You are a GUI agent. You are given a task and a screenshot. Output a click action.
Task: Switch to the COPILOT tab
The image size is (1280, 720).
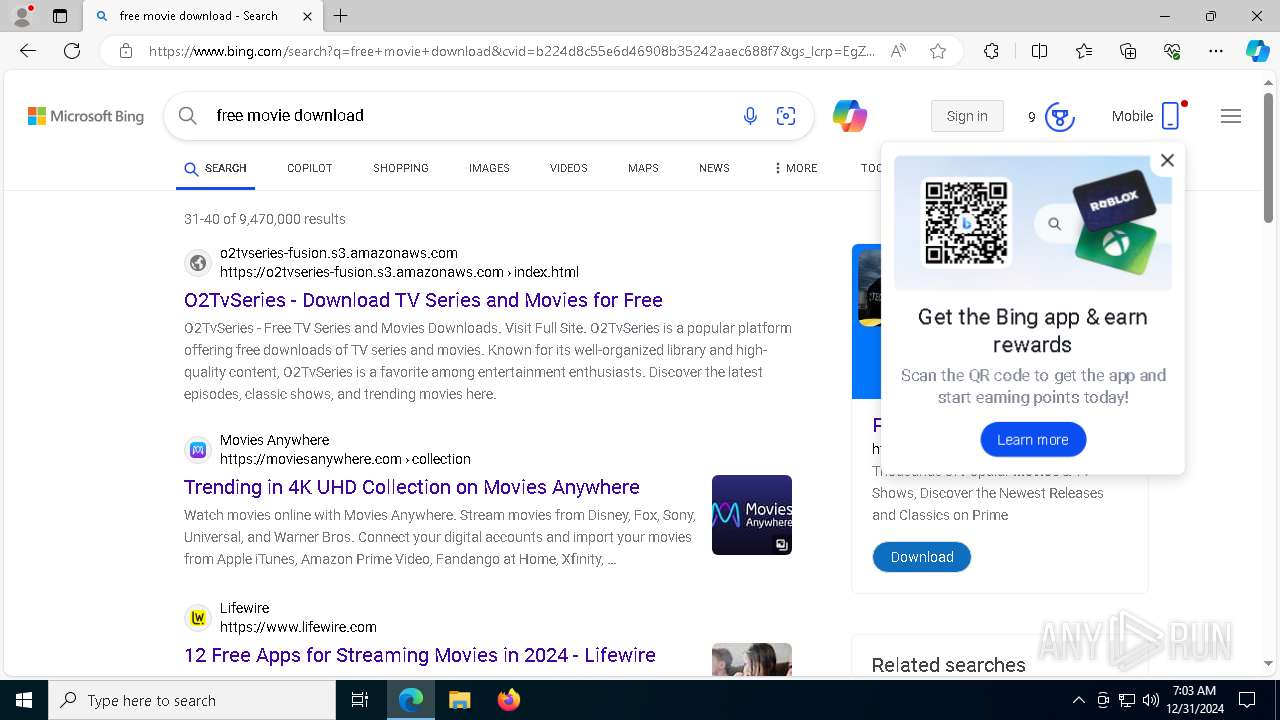310,168
